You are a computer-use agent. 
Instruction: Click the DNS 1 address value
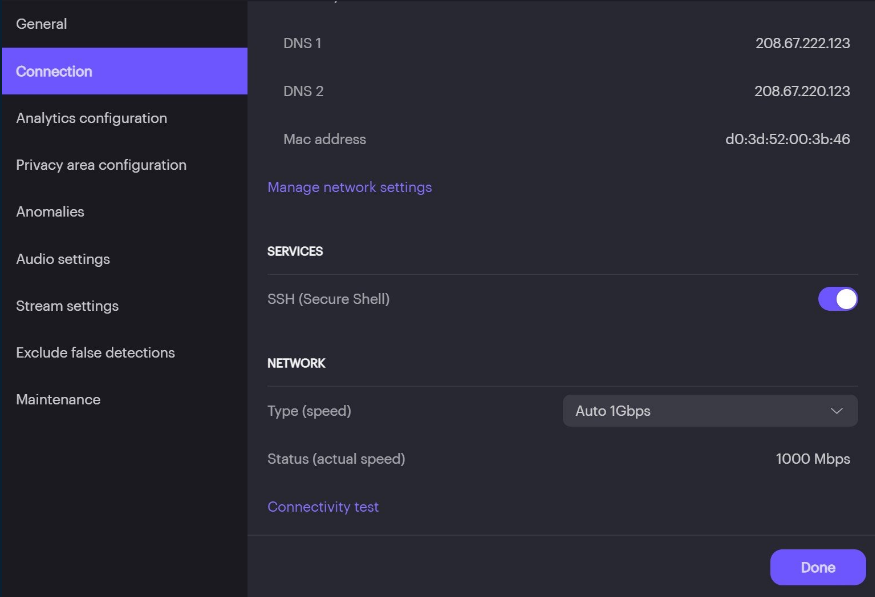click(x=802, y=43)
